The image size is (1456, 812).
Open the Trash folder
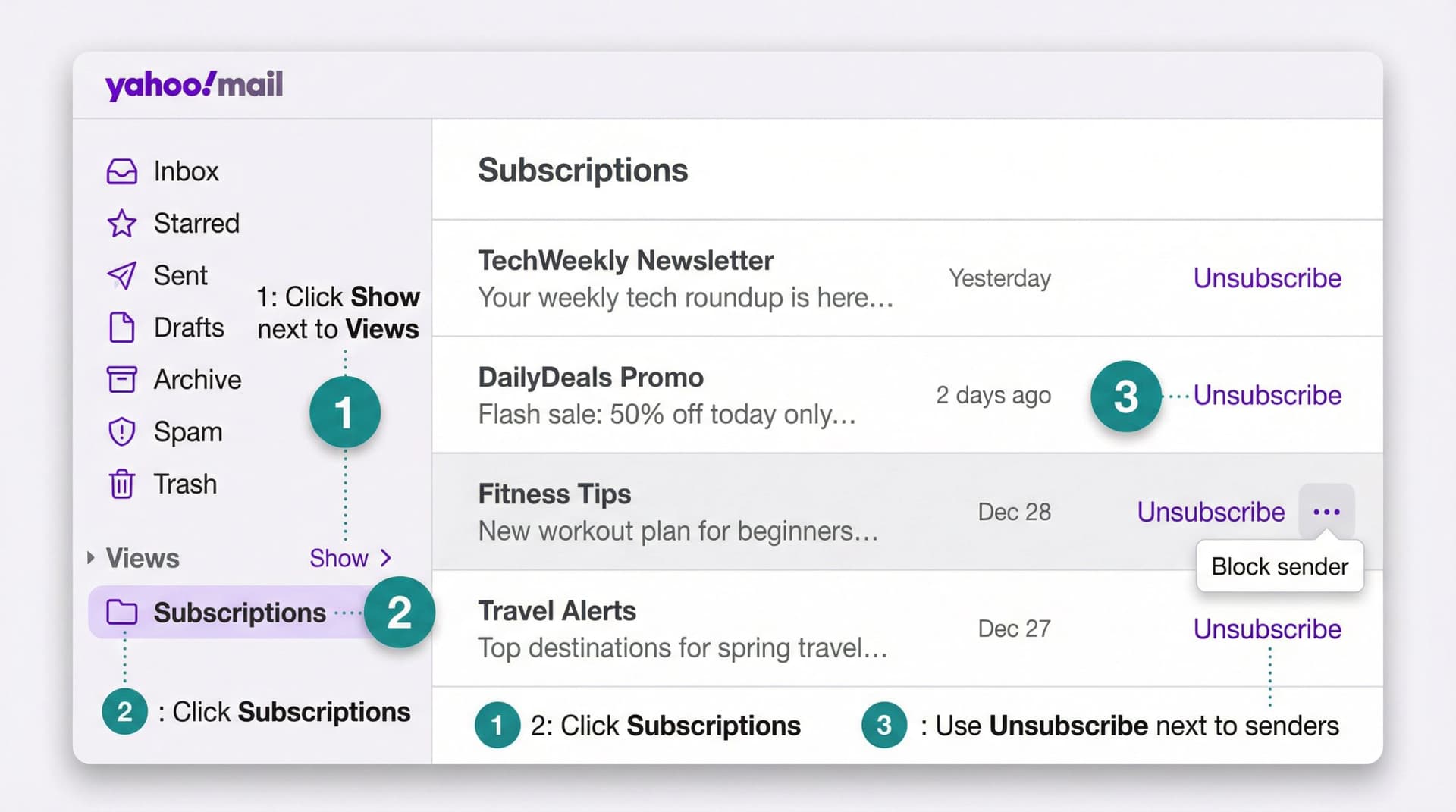coord(184,484)
